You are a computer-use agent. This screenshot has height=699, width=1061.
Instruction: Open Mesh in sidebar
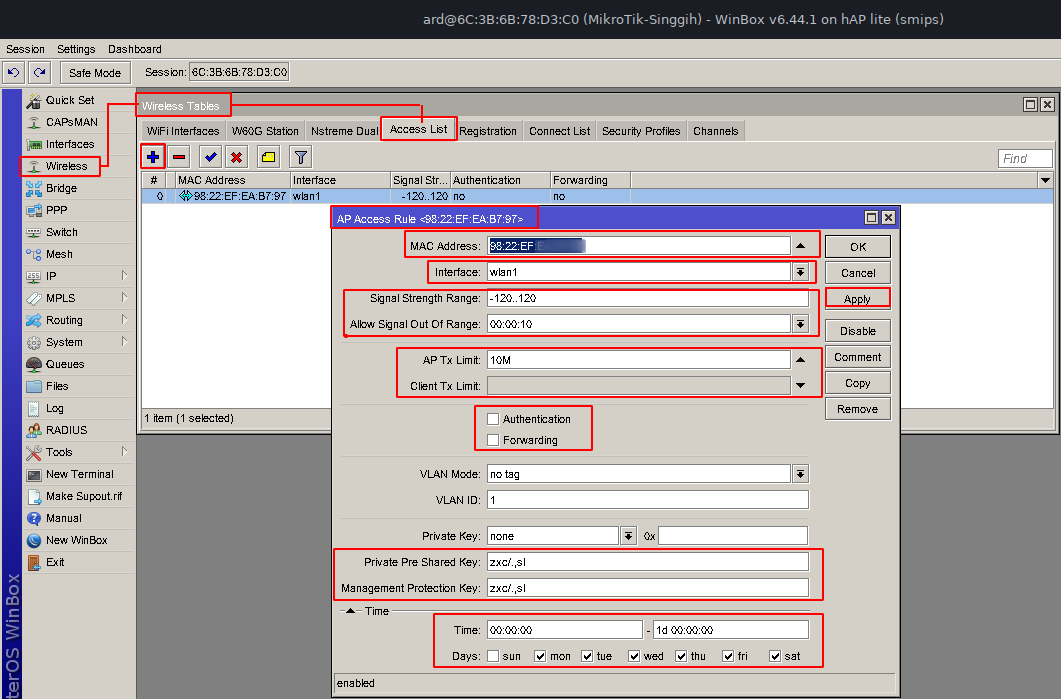pyautogui.click(x=59, y=254)
